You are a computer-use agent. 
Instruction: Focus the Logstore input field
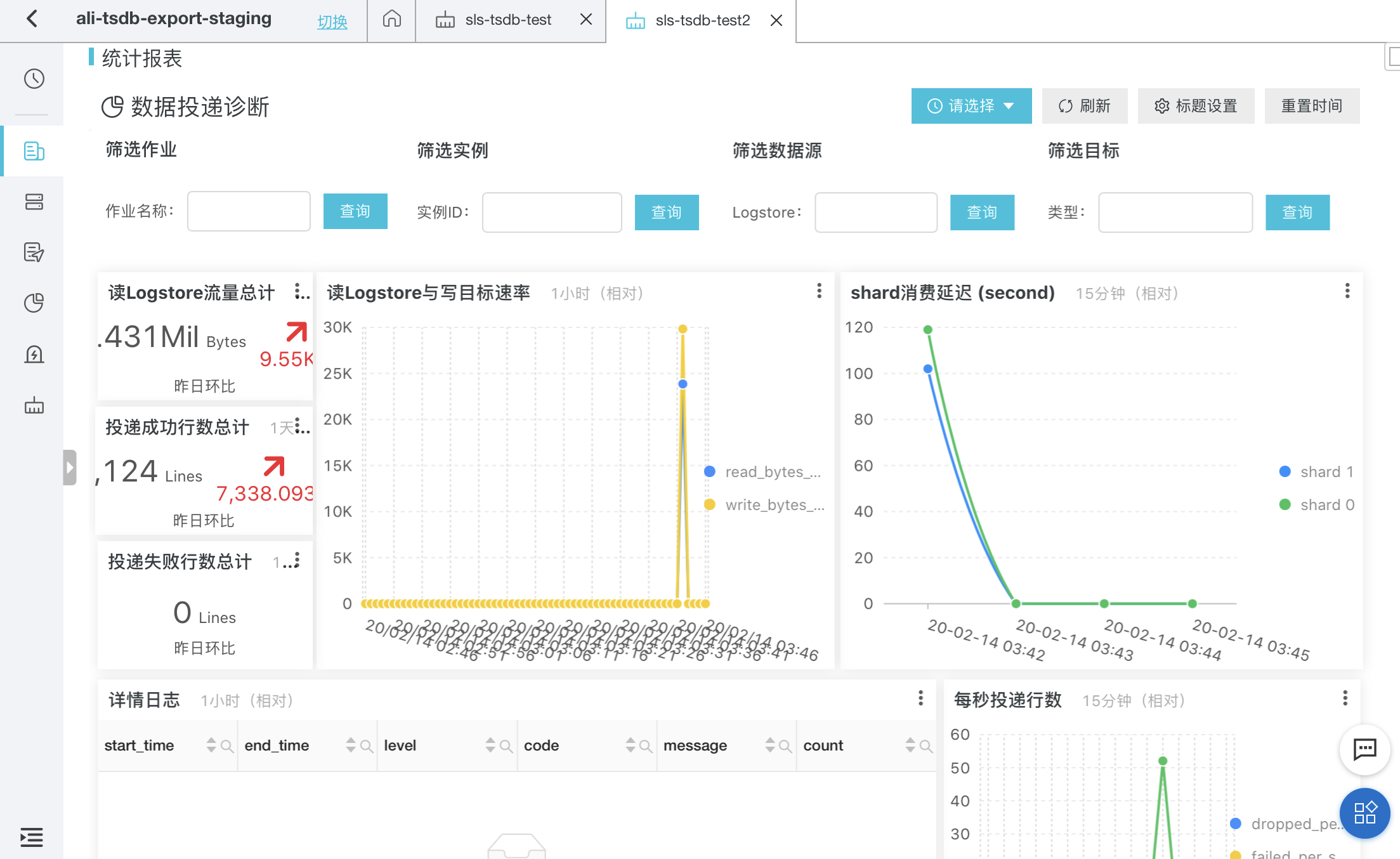[x=876, y=213]
